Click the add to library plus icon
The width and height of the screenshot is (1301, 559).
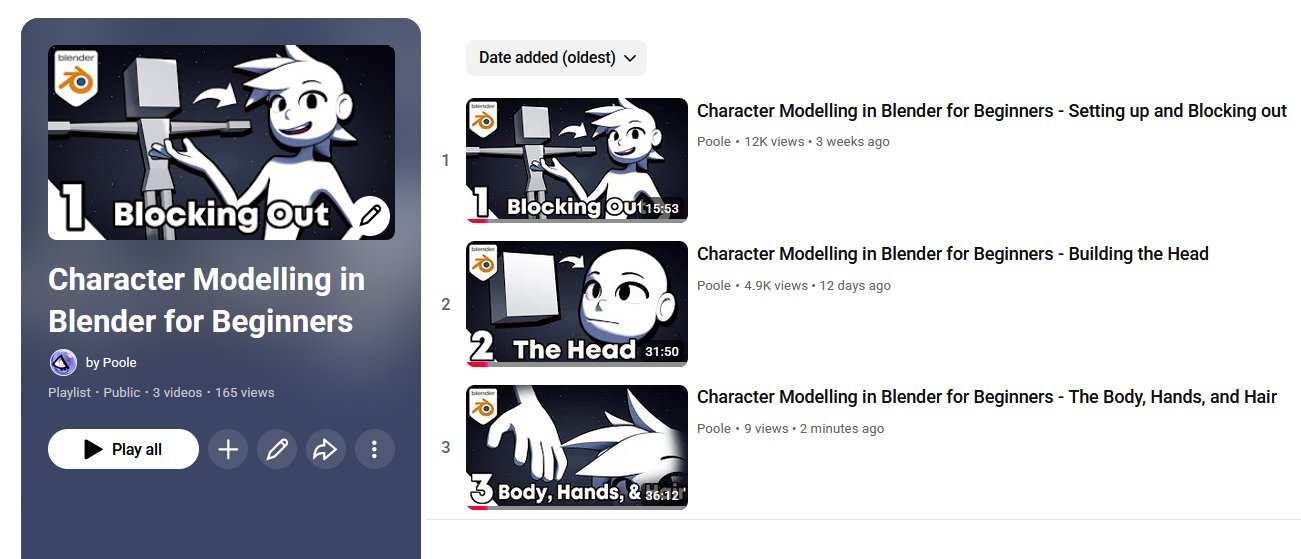(x=228, y=449)
